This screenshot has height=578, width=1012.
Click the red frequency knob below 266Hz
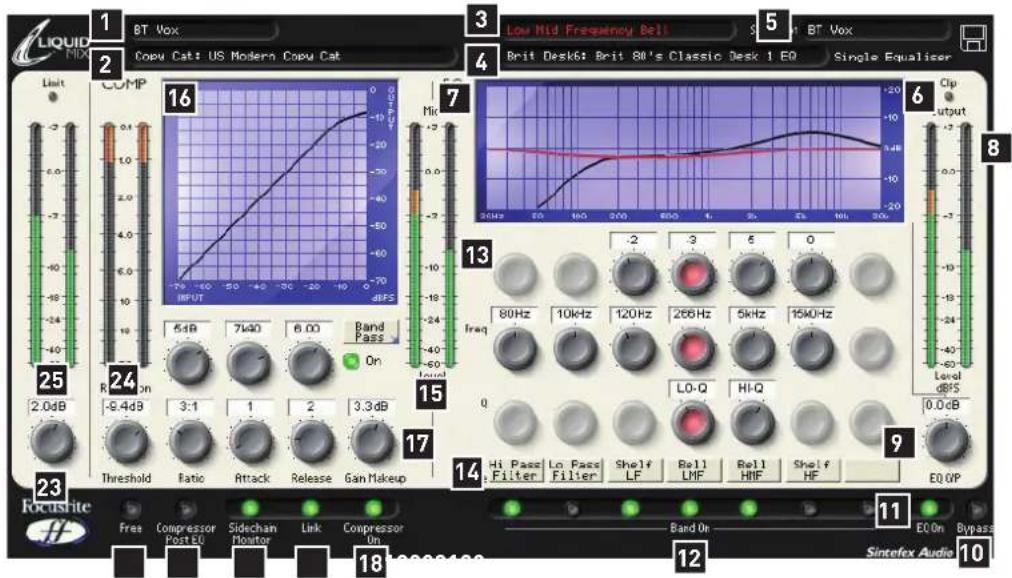click(693, 348)
